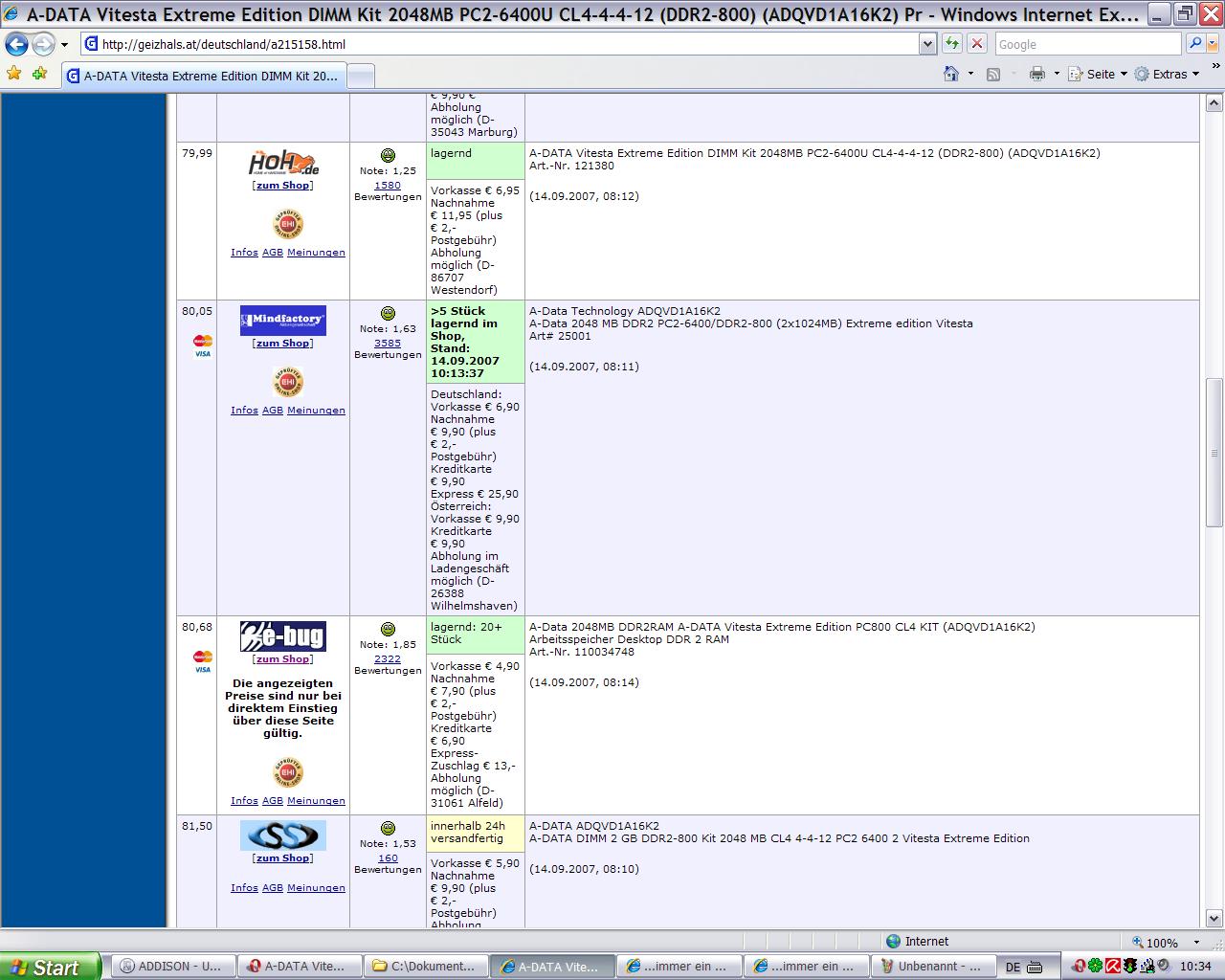This screenshot has height=980, width=1225.
Task: Click the vertical scrollbar thumb
Action: tap(1214, 452)
